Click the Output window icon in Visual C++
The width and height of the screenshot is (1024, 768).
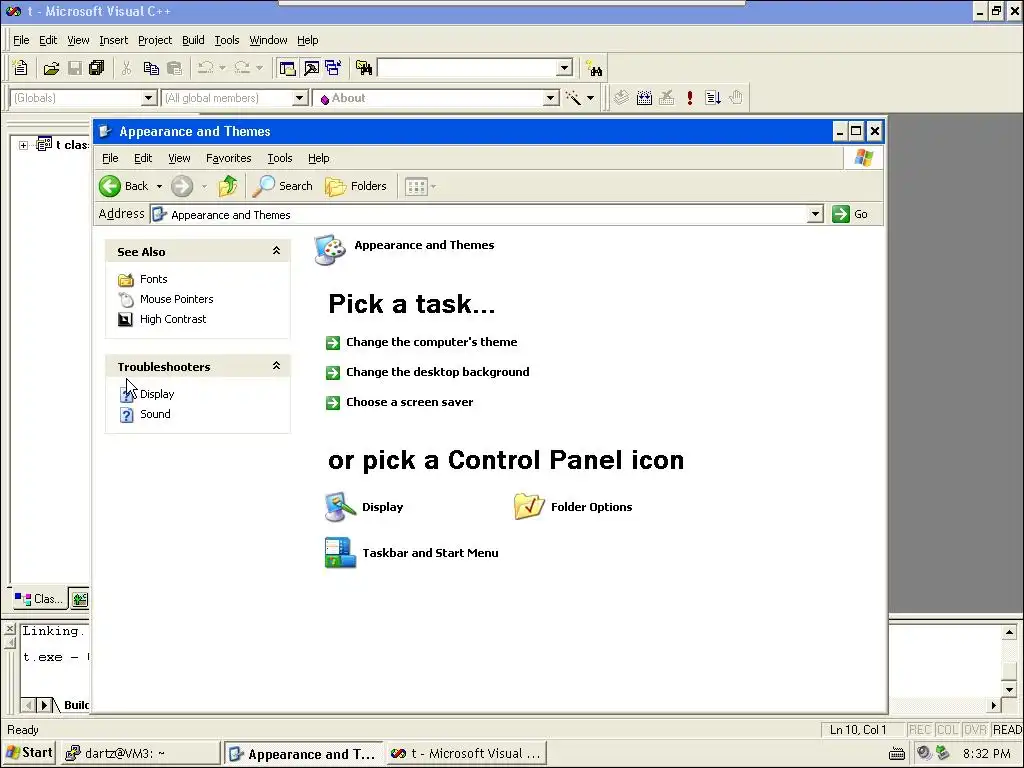[312, 68]
